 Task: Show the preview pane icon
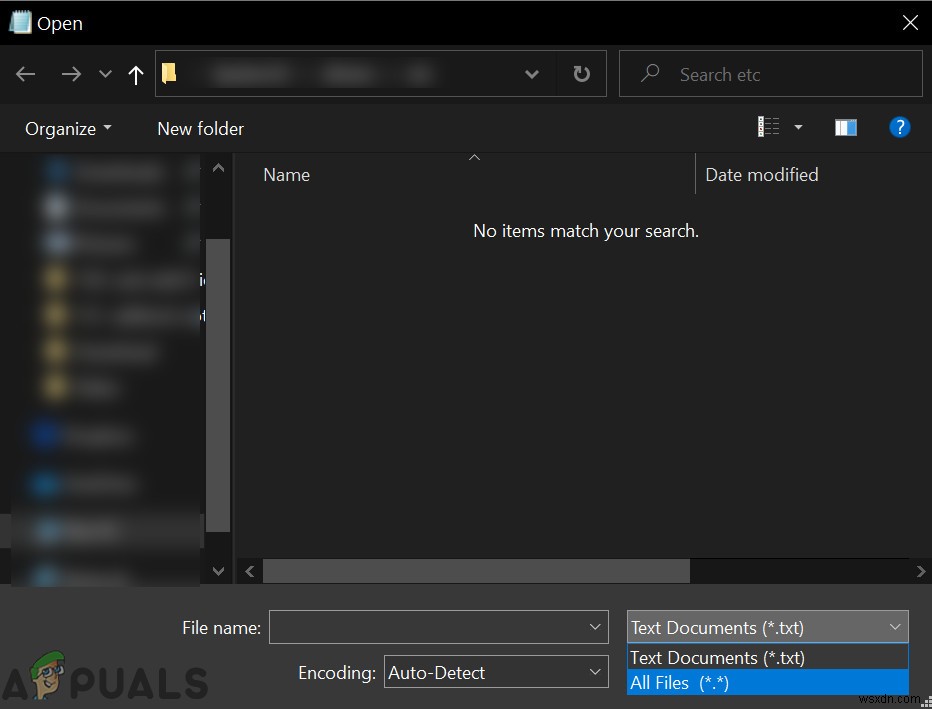[845, 127]
